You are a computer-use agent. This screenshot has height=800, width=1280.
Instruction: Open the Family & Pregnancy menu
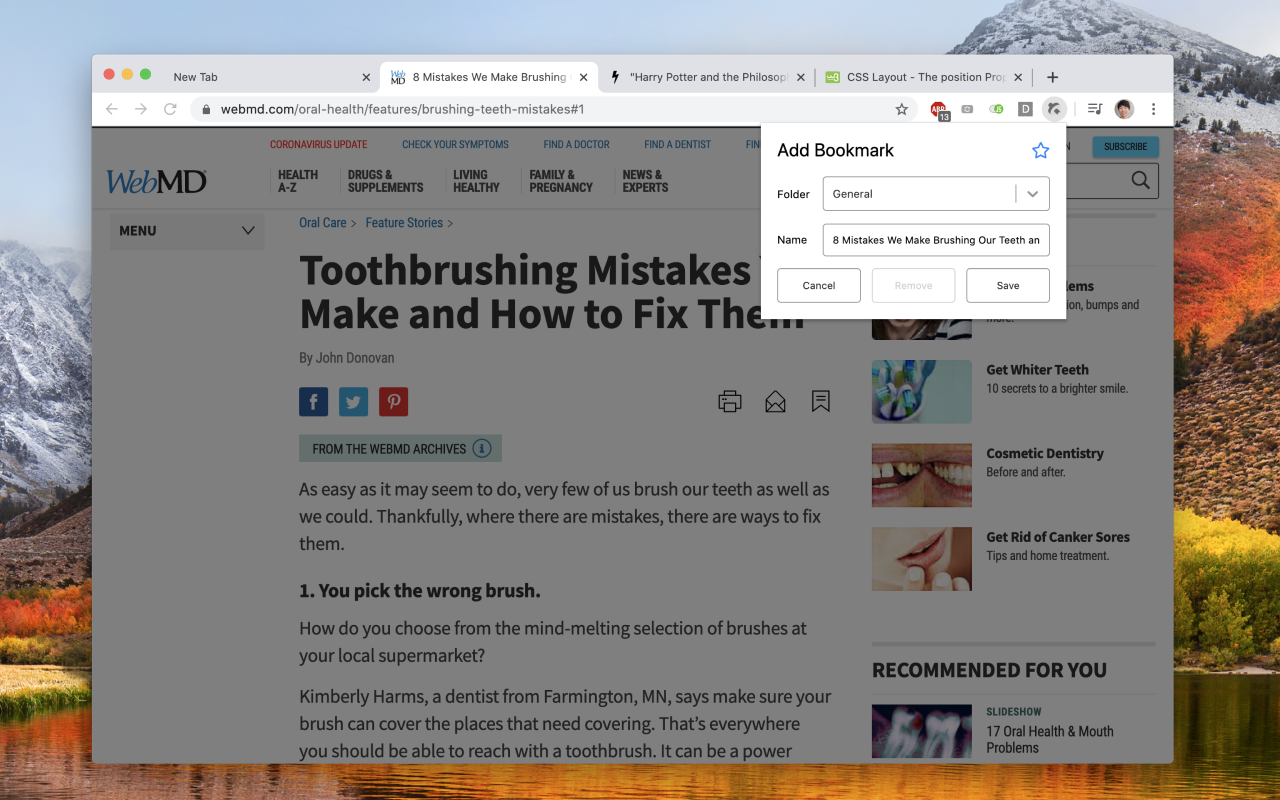pyautogui.click(x=561, y=181)
